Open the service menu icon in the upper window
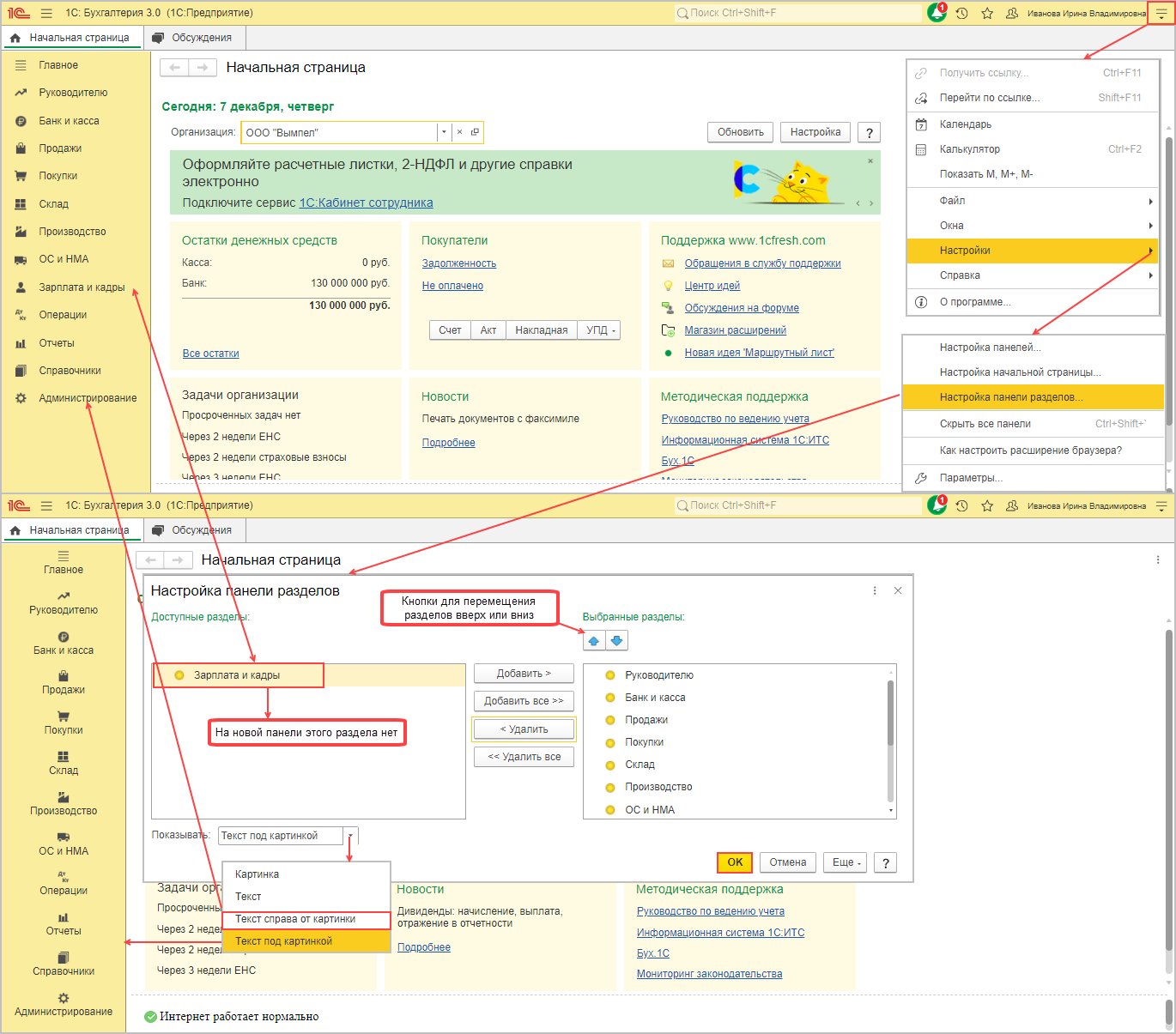 pyautogui.click(x=1161, y=13)
